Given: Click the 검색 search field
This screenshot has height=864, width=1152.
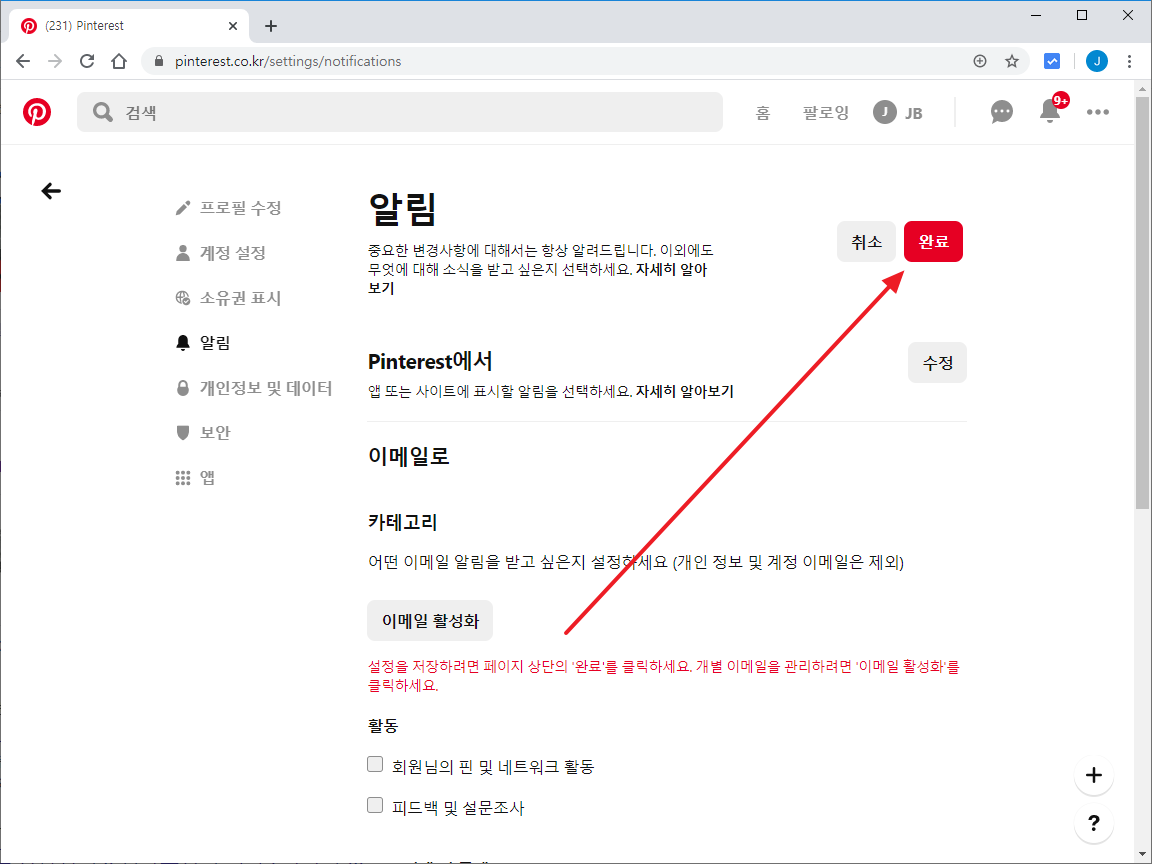Looking at the screenshot, I should click(400, 112).
